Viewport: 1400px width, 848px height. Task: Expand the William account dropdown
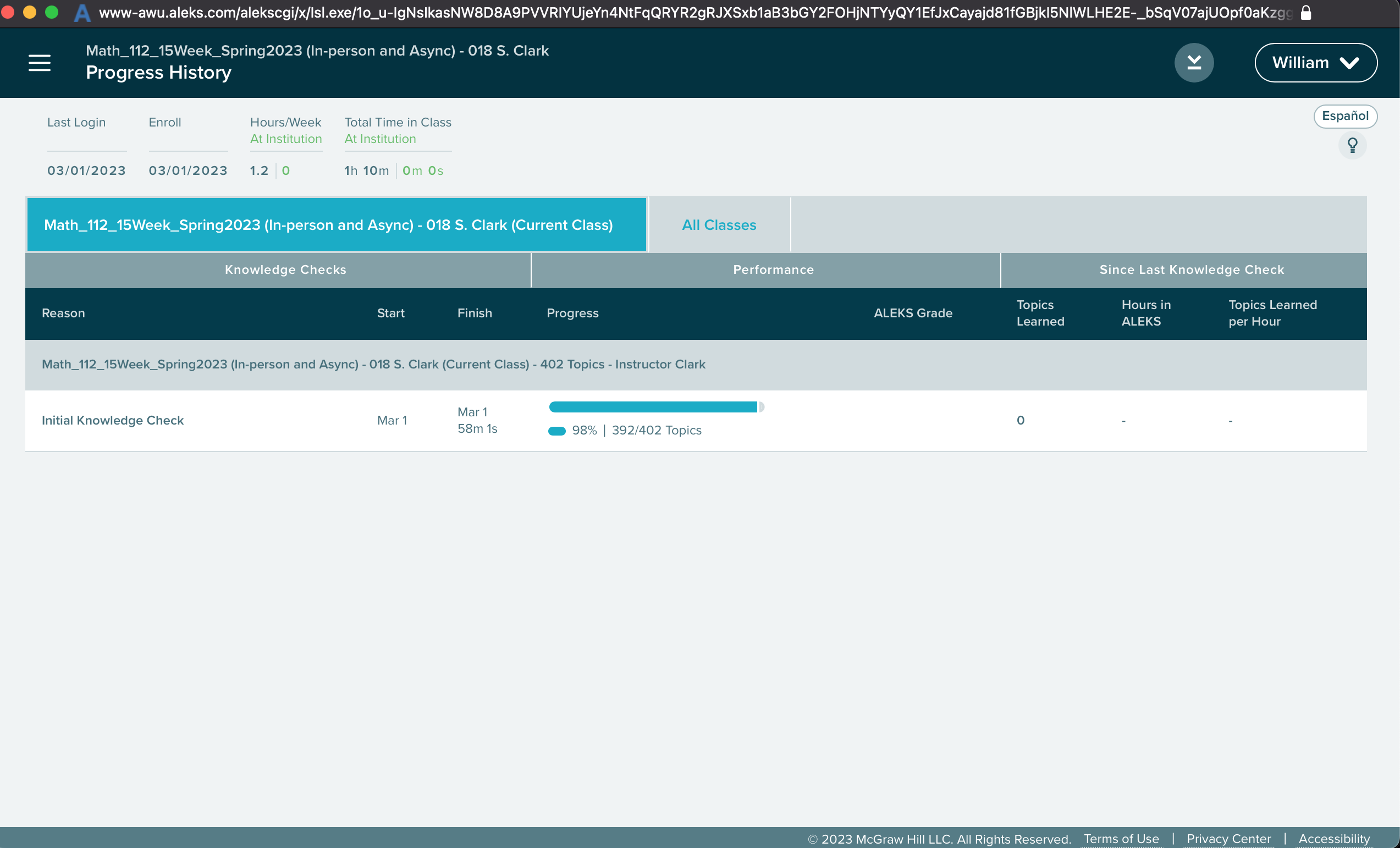[1315, 63]
